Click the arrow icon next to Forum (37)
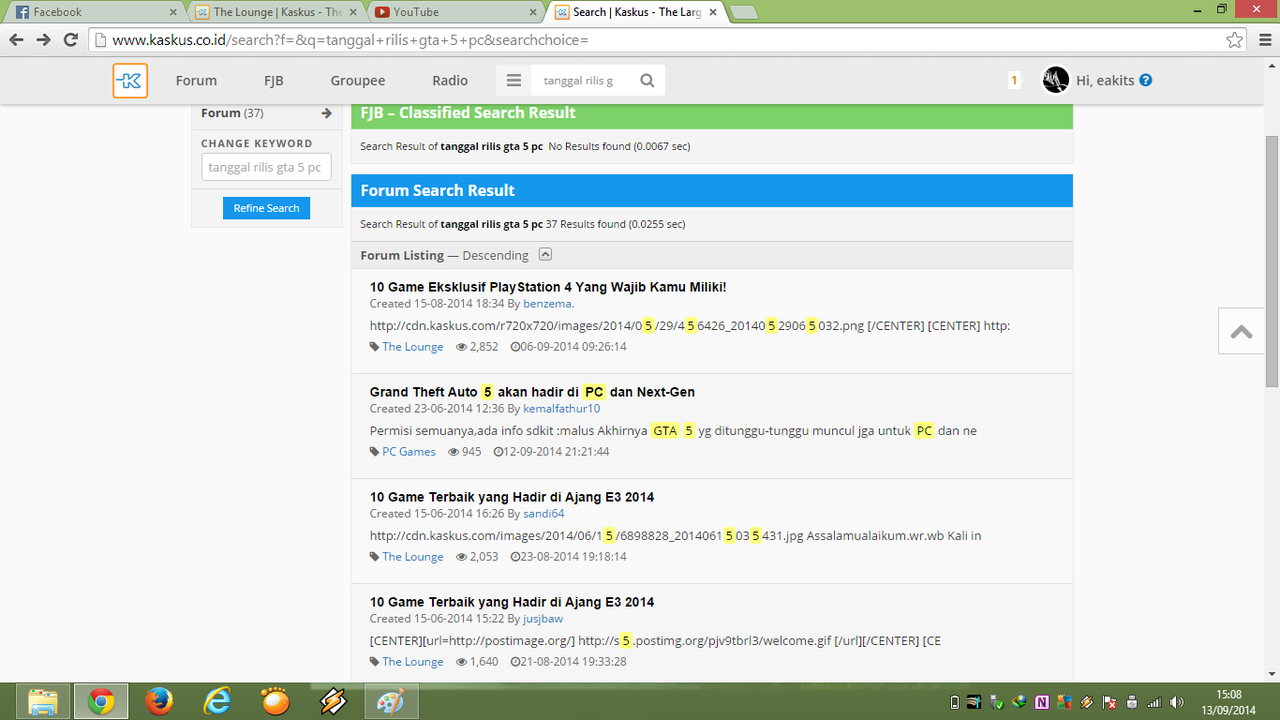This screenshot has width=1280, height=720. 326,113
